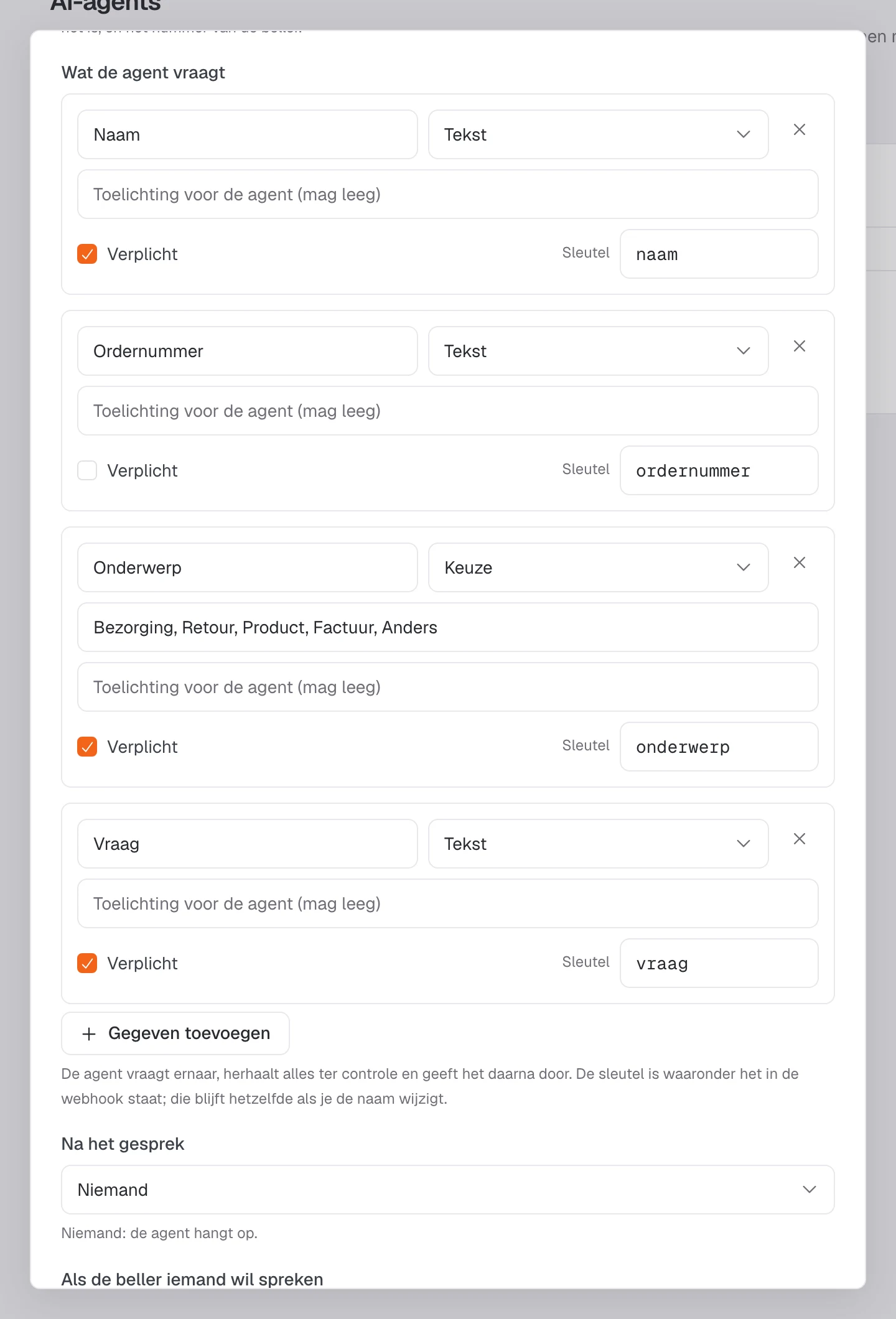
Task: Click the 'Wat de agent vraagt' heading
Action: coord(143,73)
